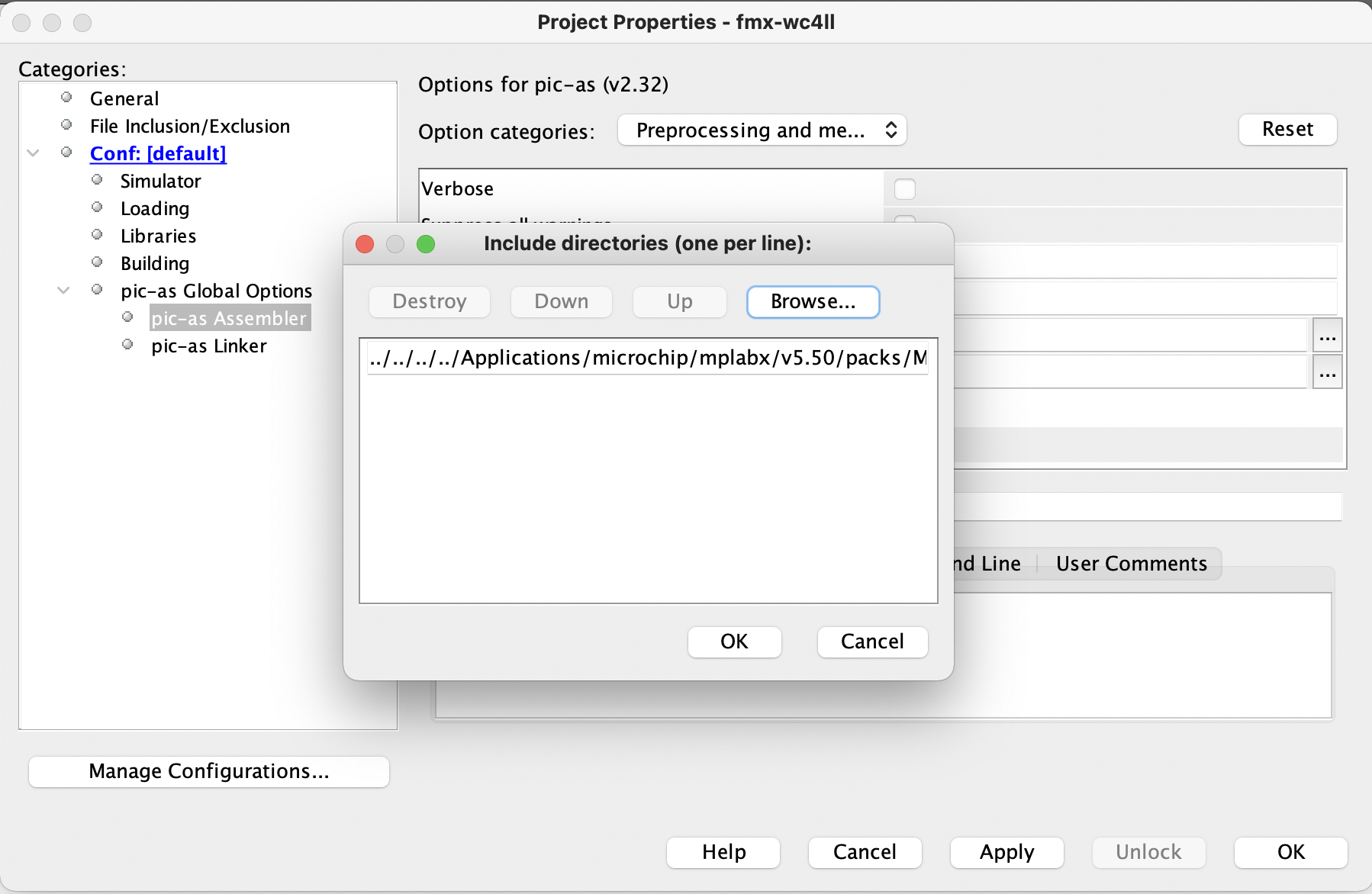Confirm the Include directories dialog with OK
1372x894 pixels.
tap(734, 642)
